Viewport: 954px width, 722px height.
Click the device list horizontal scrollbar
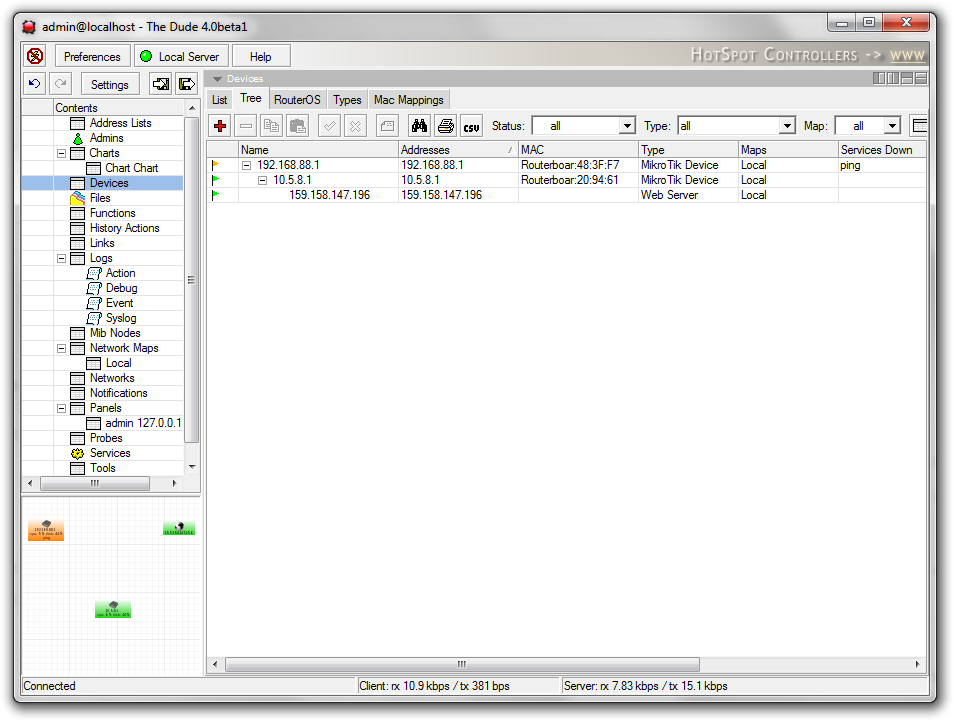(462, 664)
